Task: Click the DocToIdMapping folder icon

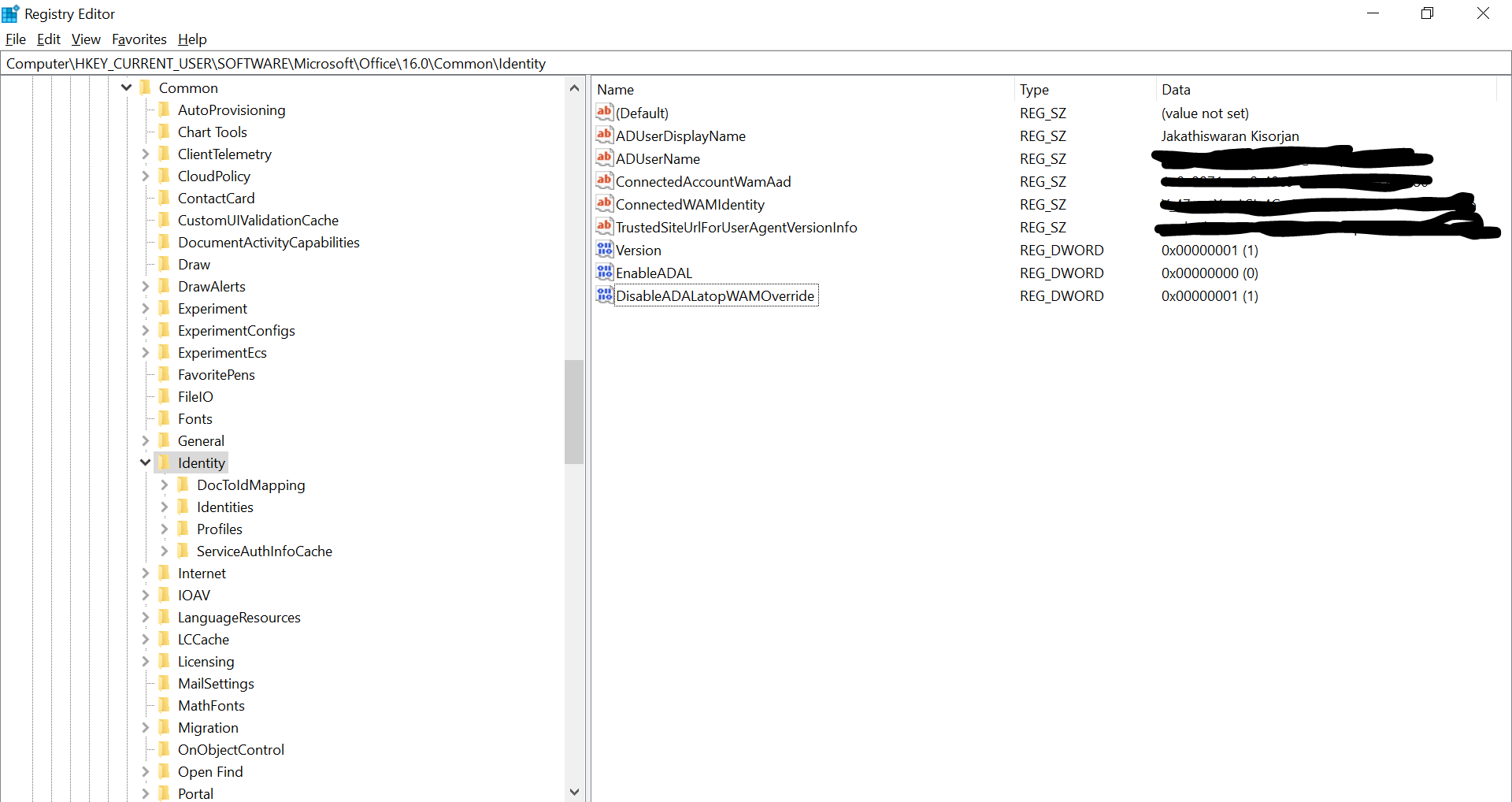Action: [x=183, y=485]
